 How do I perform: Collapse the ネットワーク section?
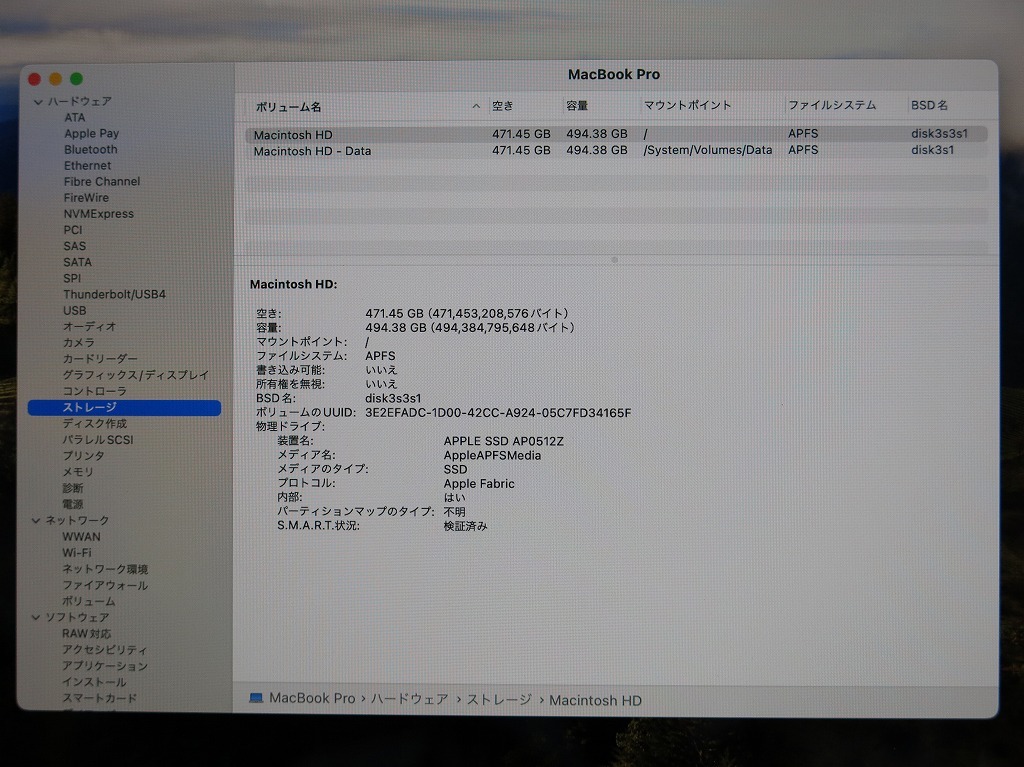click(36, 521)
